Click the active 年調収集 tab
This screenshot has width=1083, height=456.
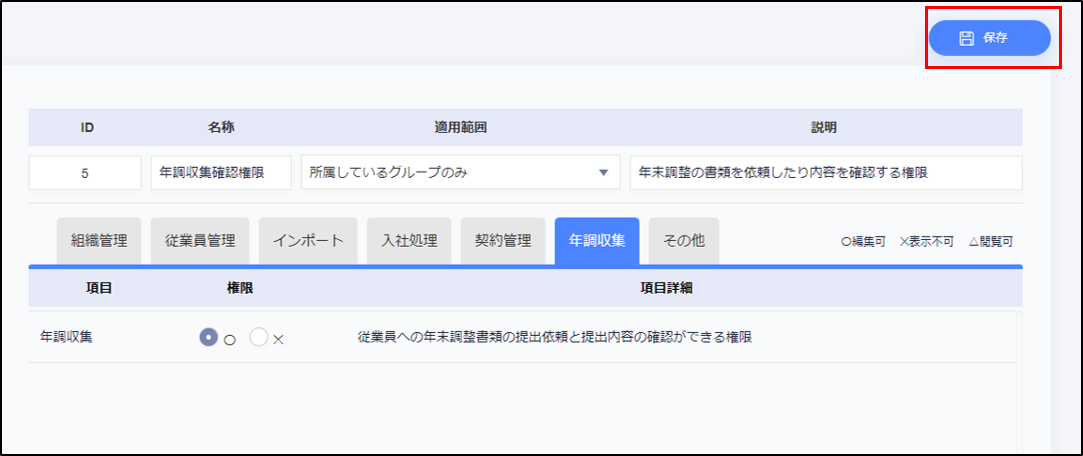tap(597, 241)
